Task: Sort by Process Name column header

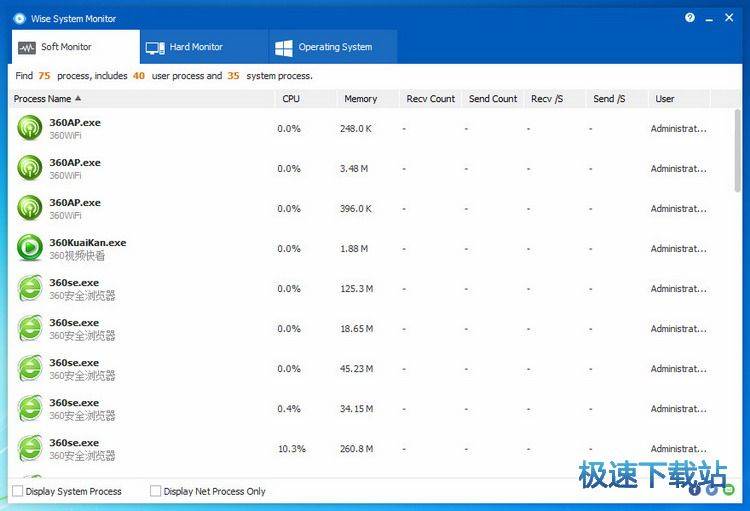Action: click(48, 99)
